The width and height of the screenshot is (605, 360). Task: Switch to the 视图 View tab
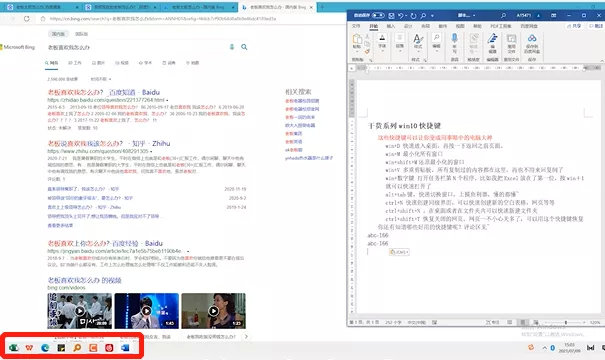click(460, 26)
